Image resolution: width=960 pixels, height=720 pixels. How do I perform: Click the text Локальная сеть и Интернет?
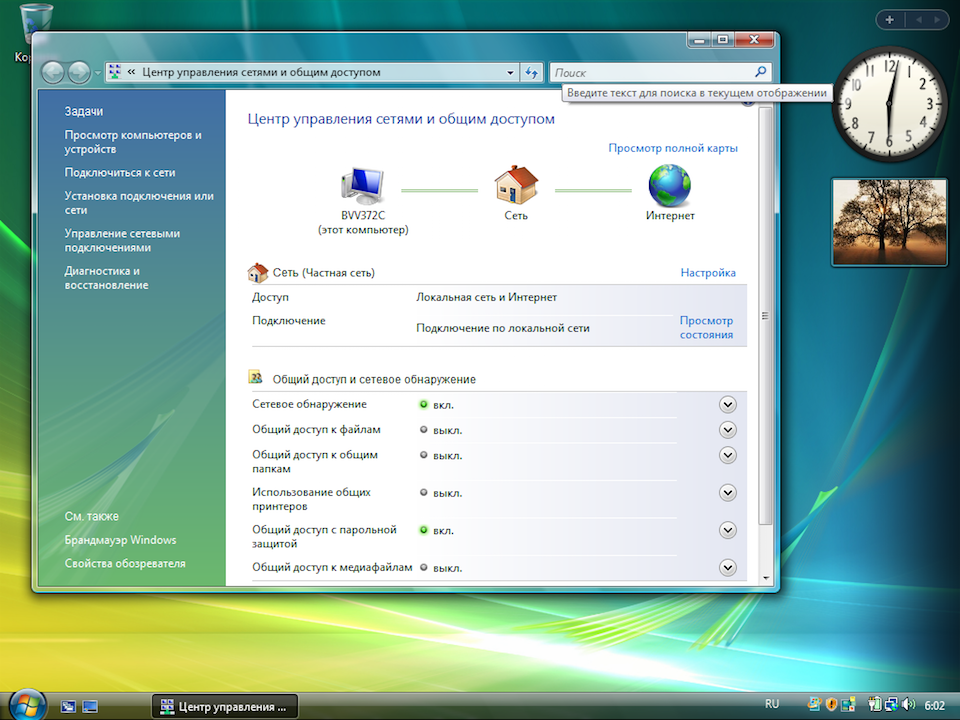(x=487, y=297)
